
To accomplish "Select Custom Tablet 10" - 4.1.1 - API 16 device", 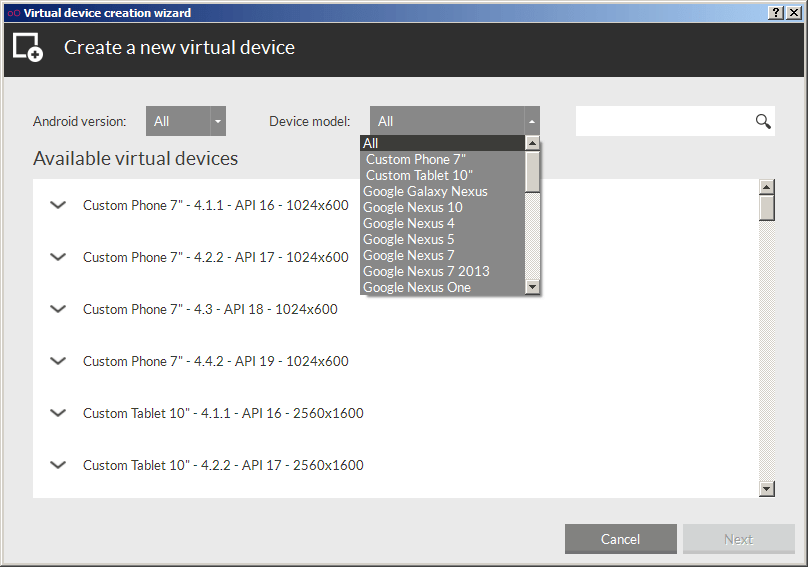I will click(223, 413).
